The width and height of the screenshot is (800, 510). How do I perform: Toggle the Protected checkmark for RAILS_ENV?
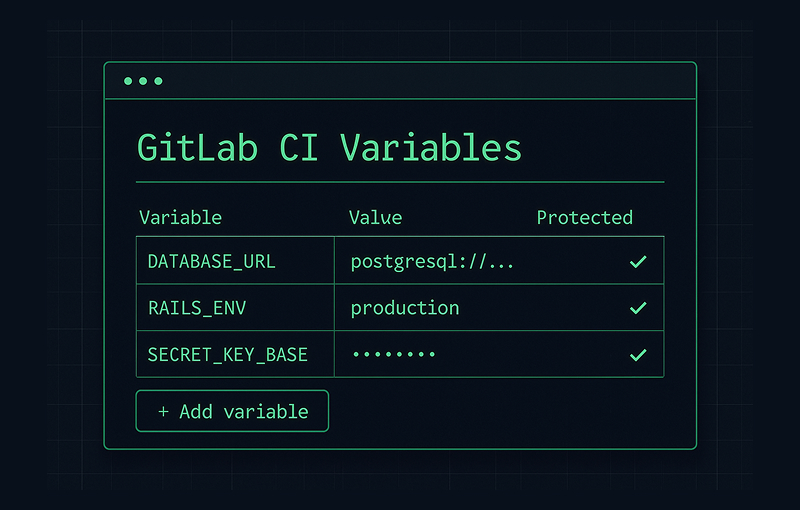[x=638, y=308]
